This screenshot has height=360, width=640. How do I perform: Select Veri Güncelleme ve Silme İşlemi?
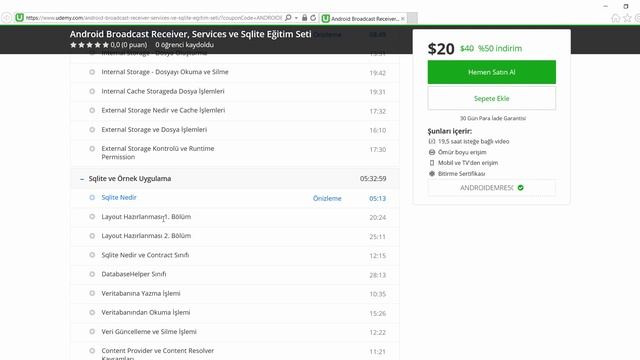tap(149, 331)
